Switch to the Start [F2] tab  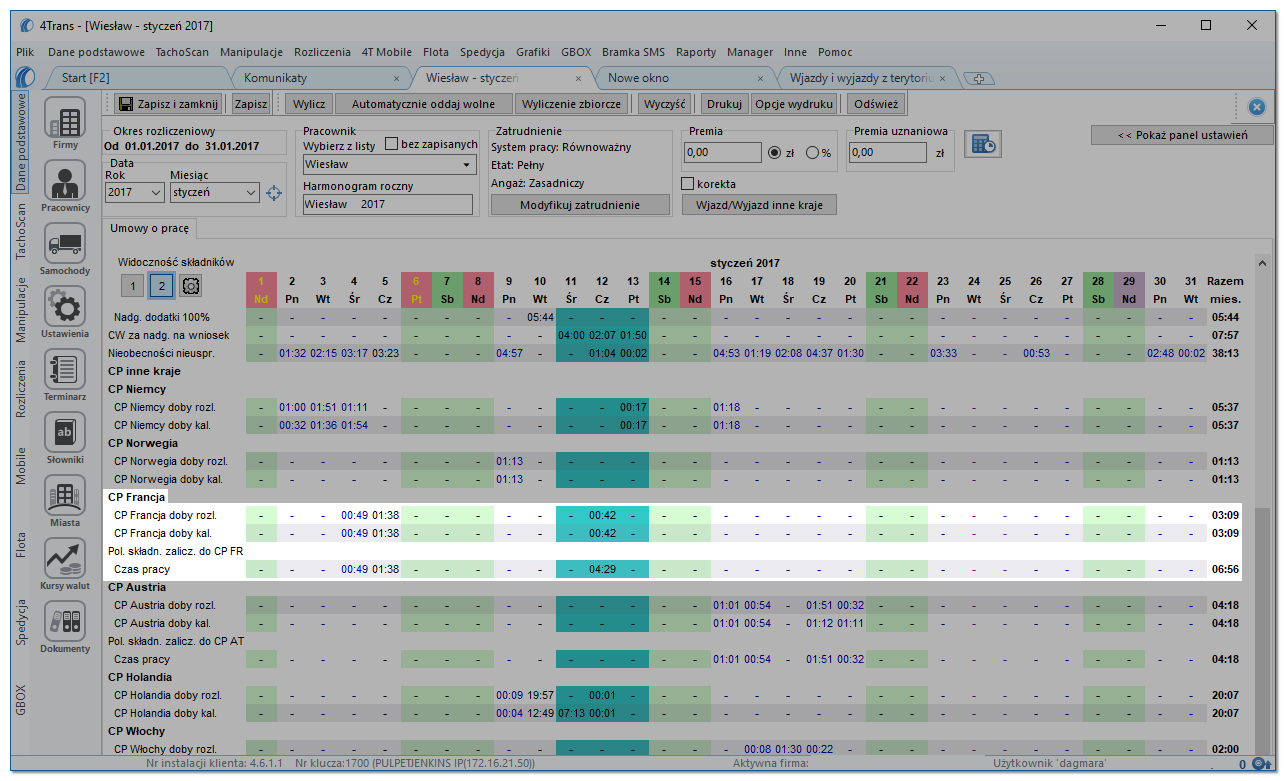tap(86, 78)
